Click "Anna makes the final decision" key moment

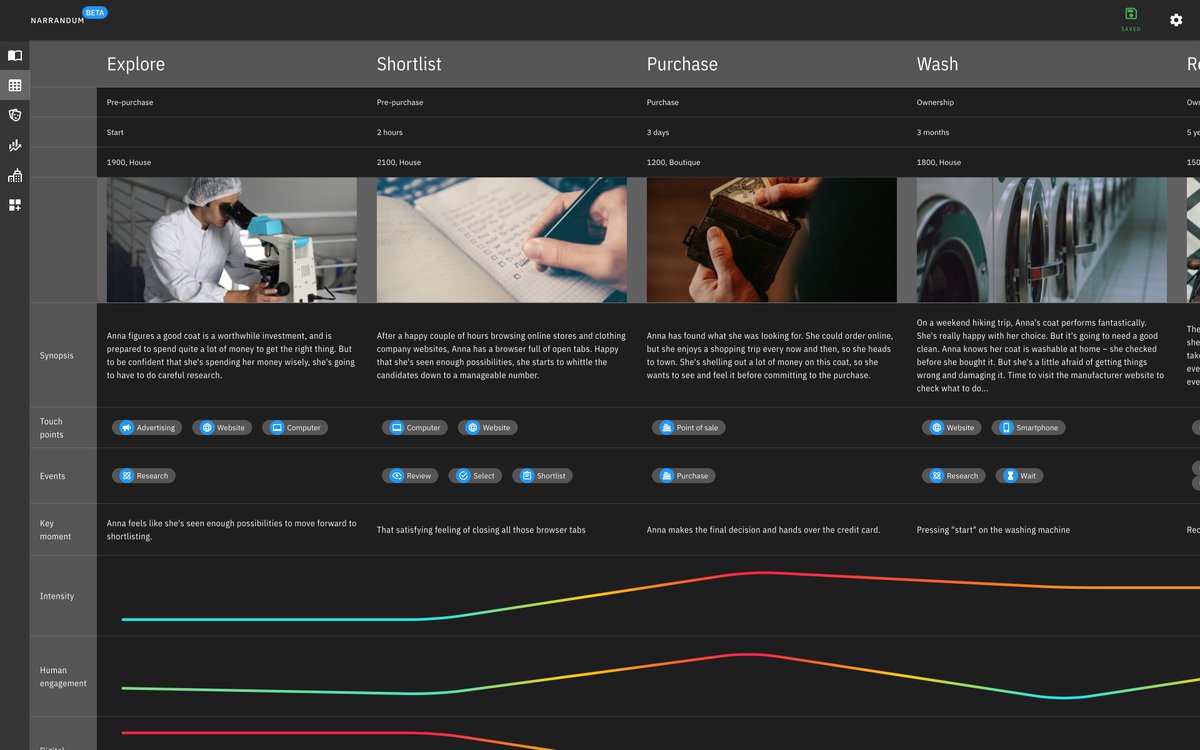[x=763, y=530]
